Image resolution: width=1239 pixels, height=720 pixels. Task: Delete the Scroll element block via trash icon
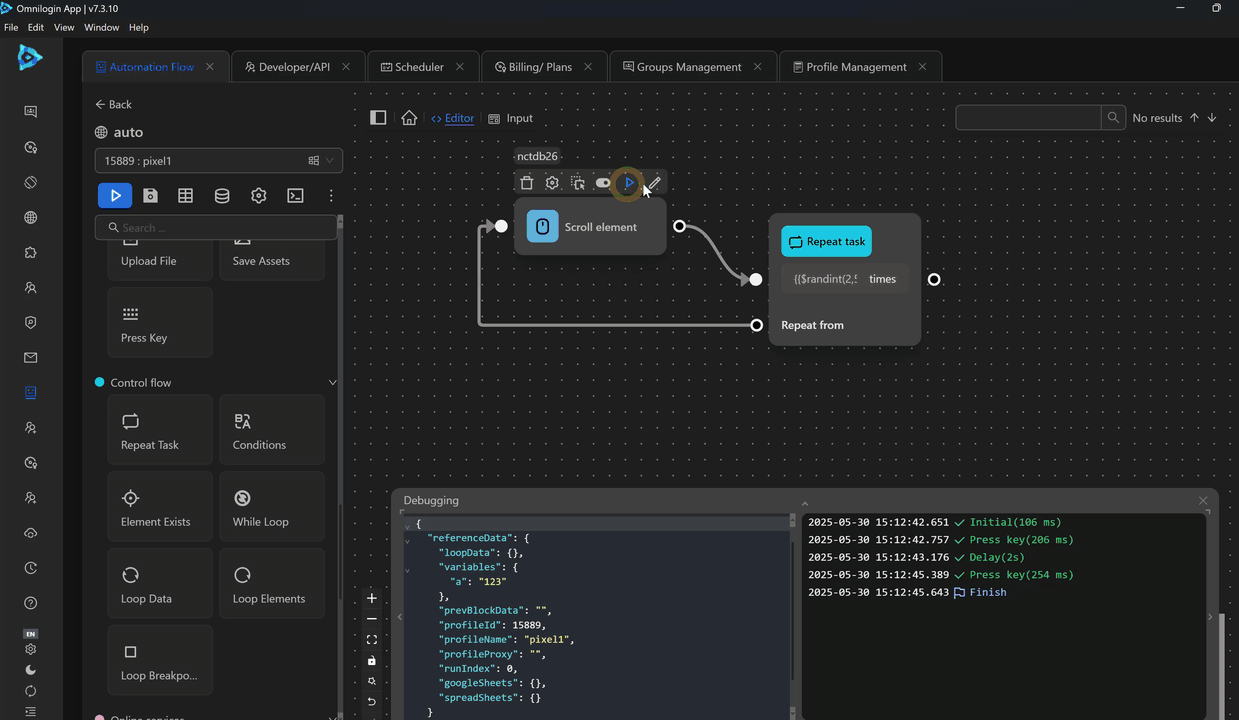[527, 183]
